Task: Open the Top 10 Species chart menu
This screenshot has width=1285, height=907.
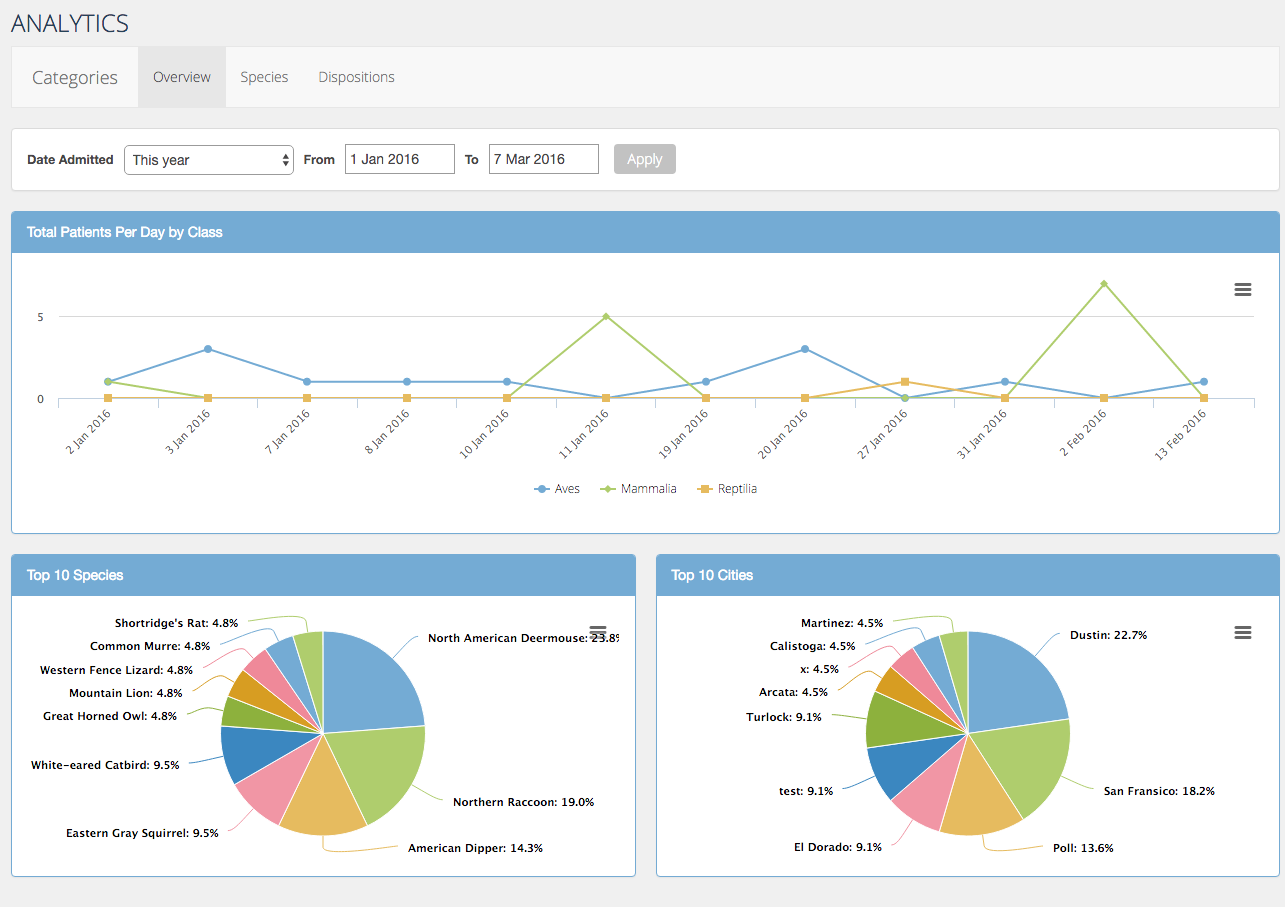Action: [598, 632]
